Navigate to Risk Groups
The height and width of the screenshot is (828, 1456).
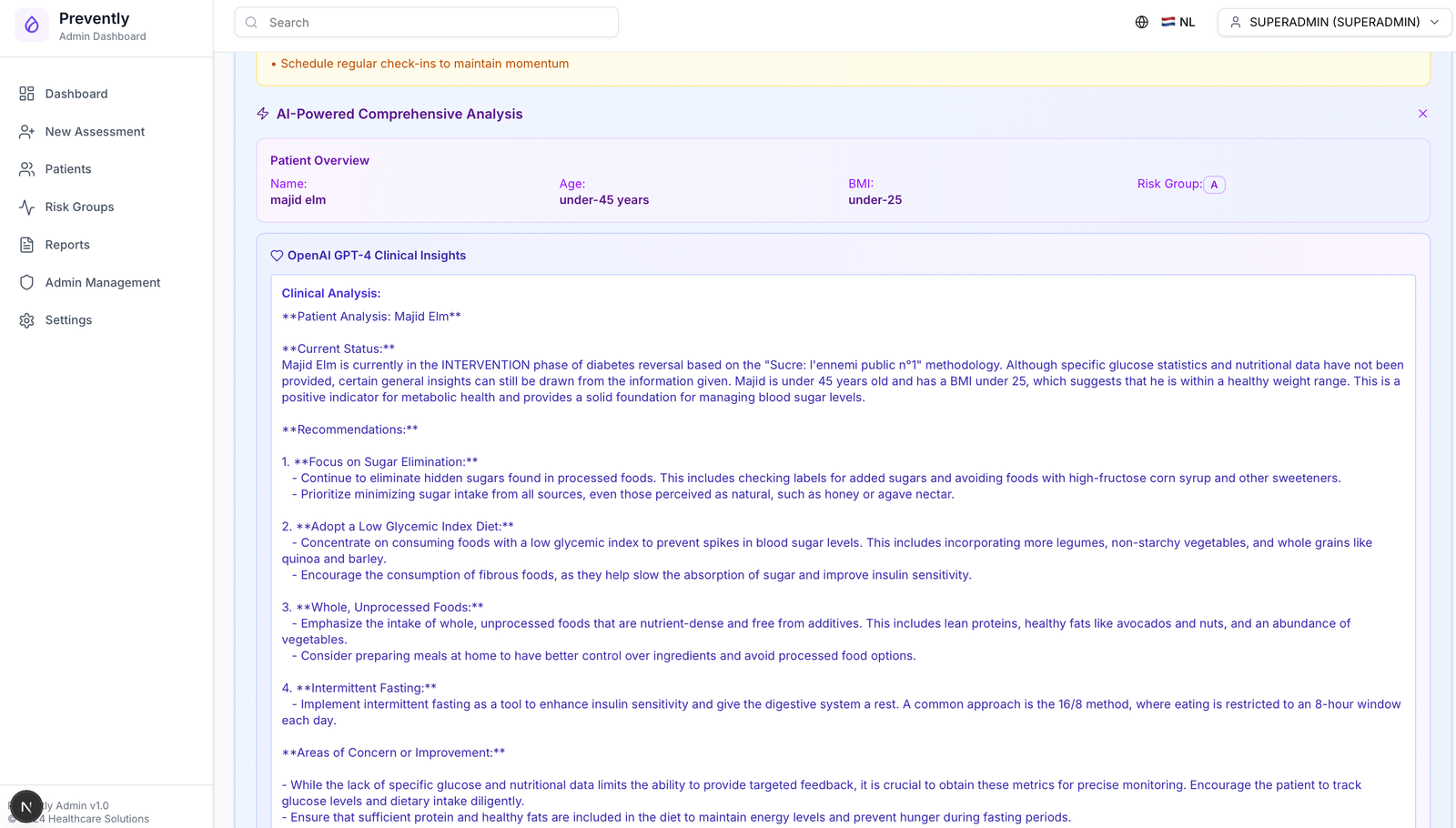(79, 207)
